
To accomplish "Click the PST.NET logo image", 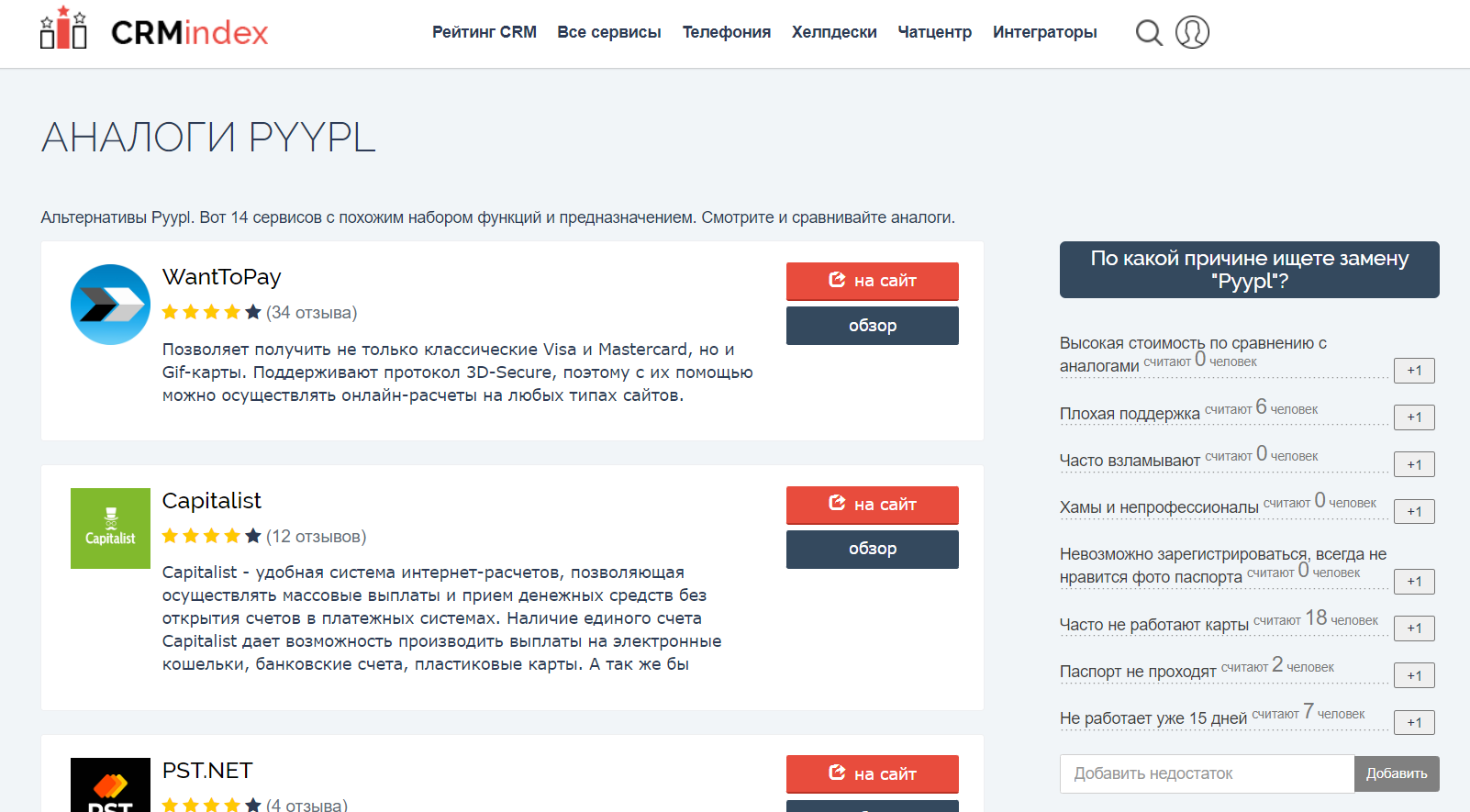I will click(110, 785).
